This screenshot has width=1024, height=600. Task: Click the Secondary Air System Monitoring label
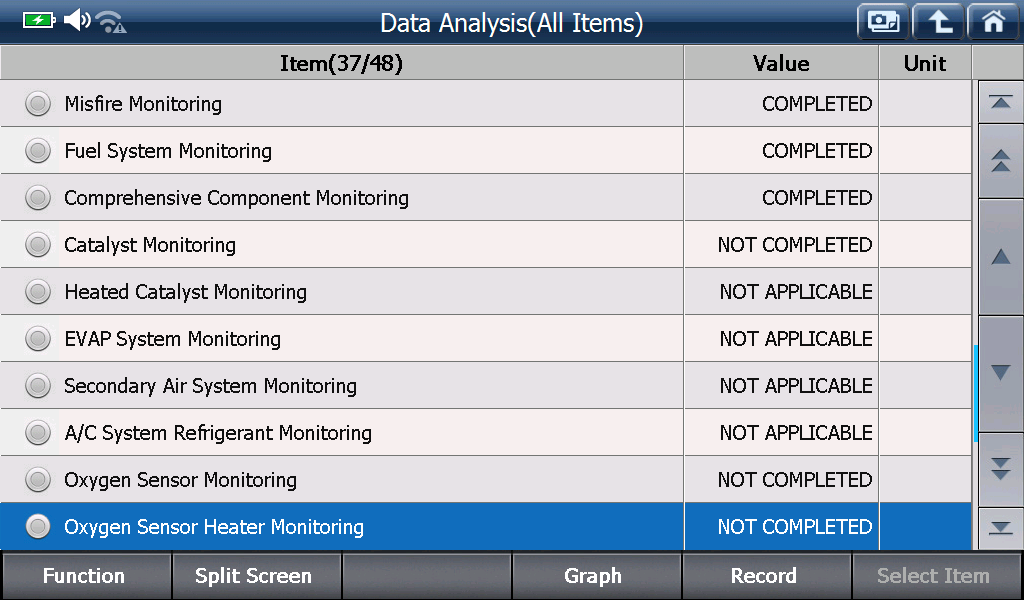click(210, 386)
